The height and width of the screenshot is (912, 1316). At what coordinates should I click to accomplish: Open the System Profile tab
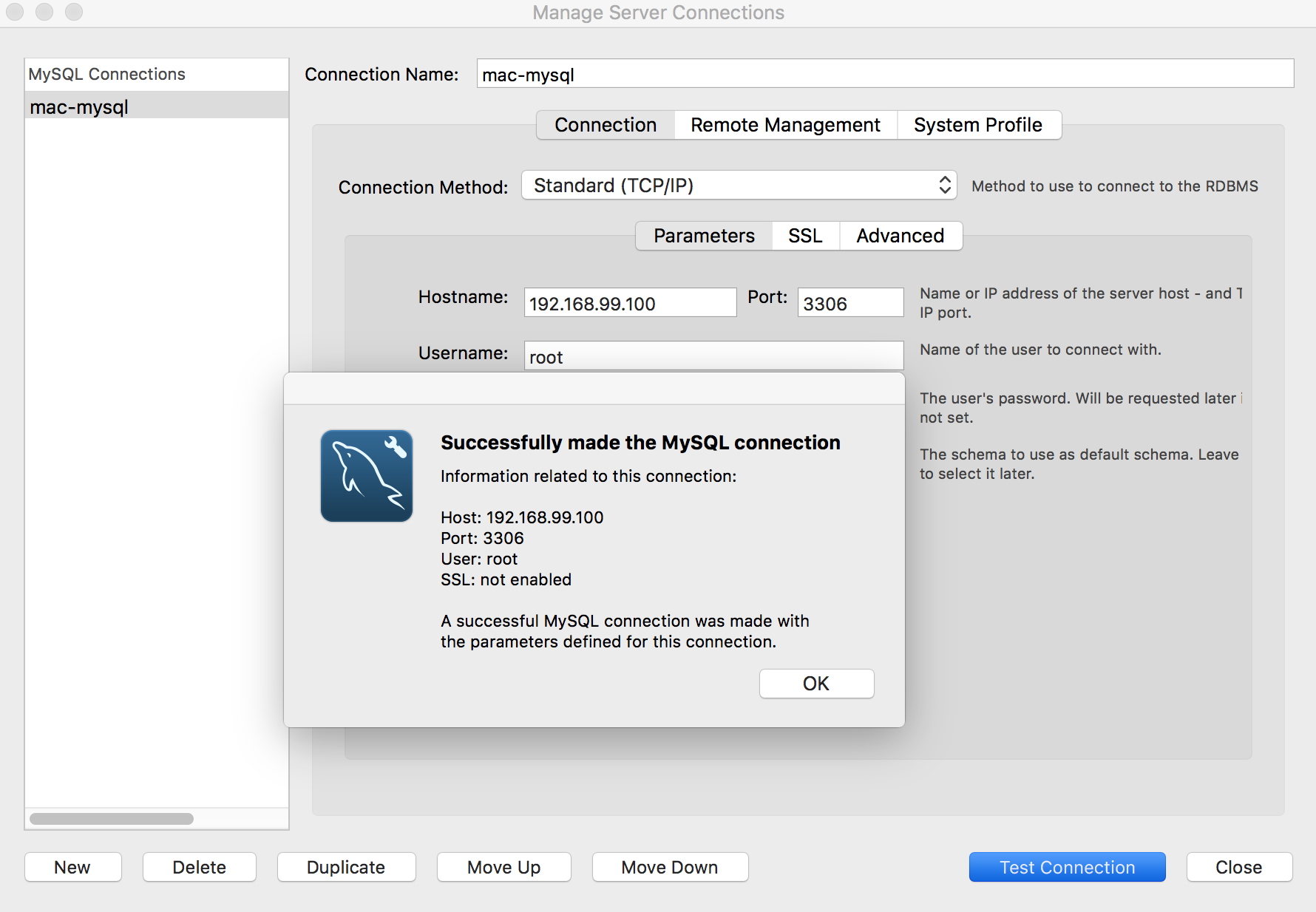(x=978, y=125)
